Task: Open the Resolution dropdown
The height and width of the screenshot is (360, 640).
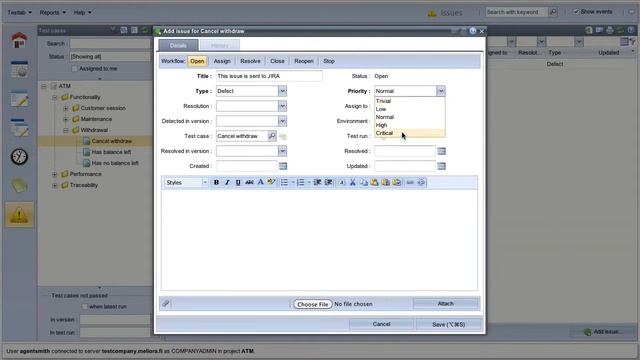Action: 282,106
